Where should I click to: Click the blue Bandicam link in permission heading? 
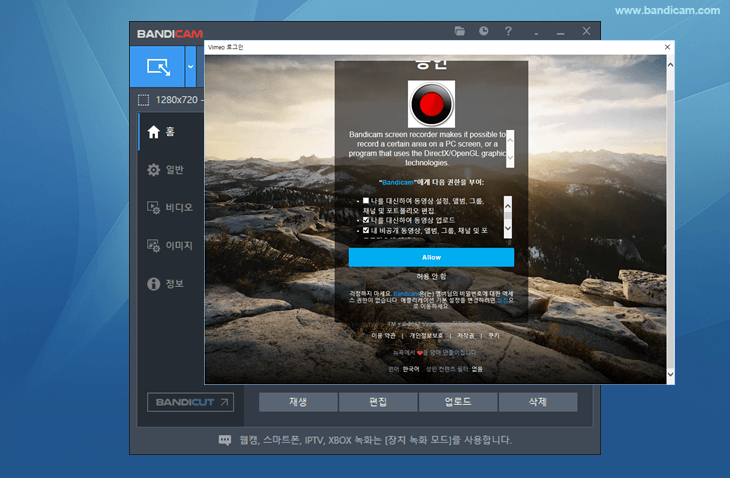click(x=398, y=182)
